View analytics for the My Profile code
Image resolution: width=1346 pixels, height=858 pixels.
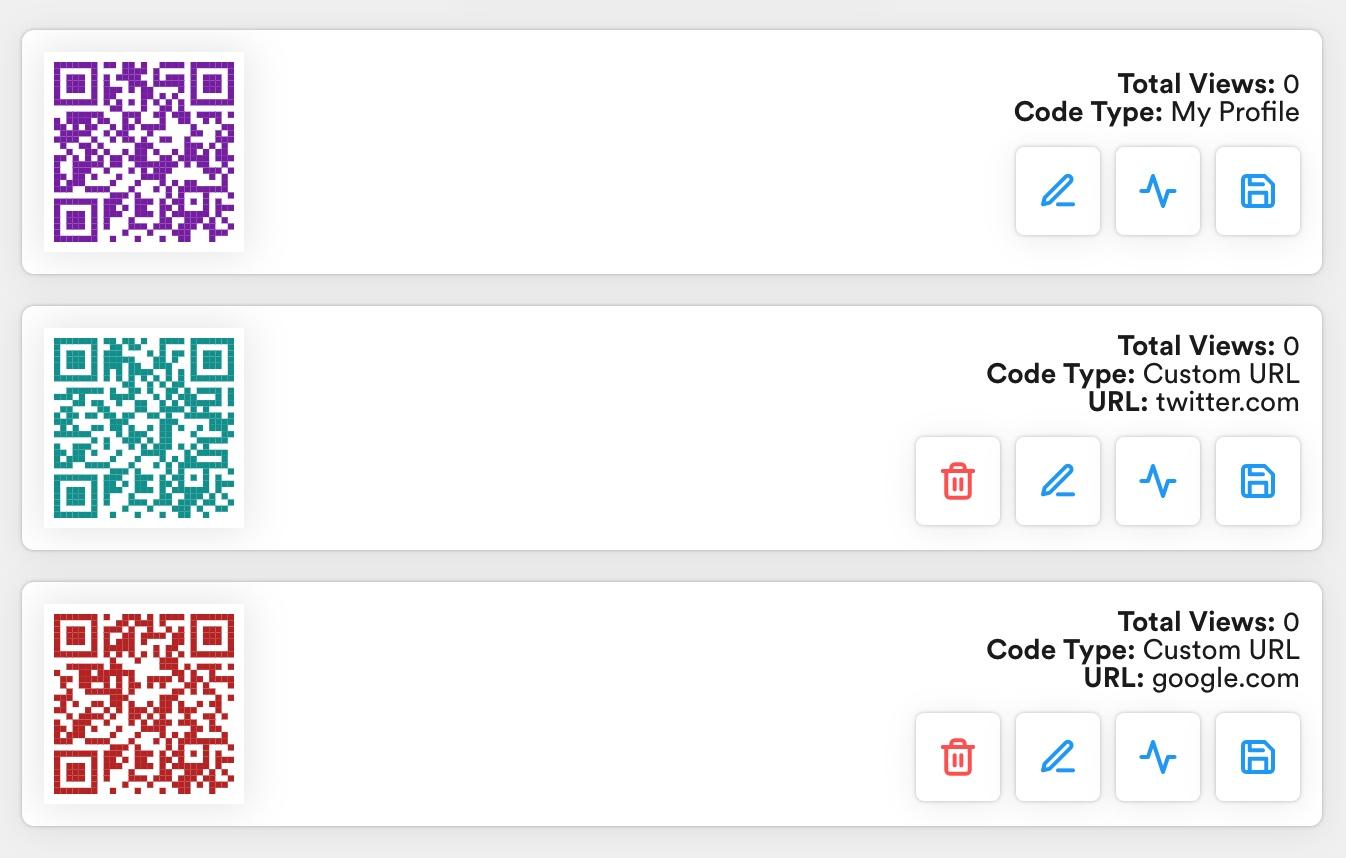tap(1157, 191)
